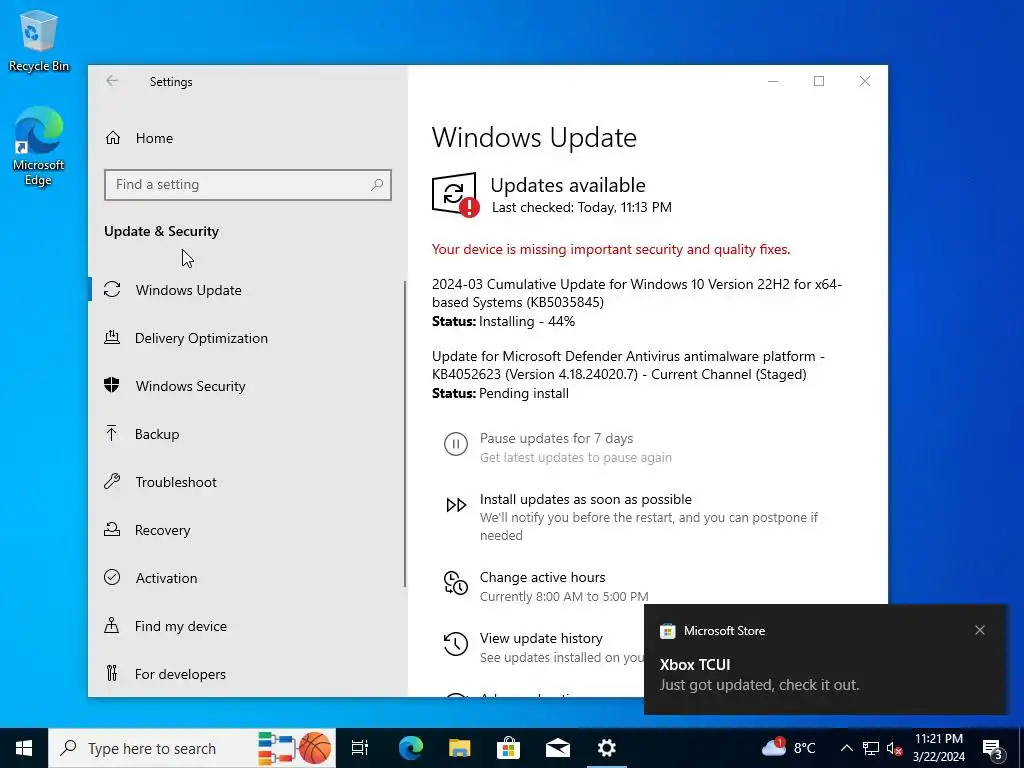
Task: Click the pause icon beside Pause updates
Action: (x=456, y=445)
